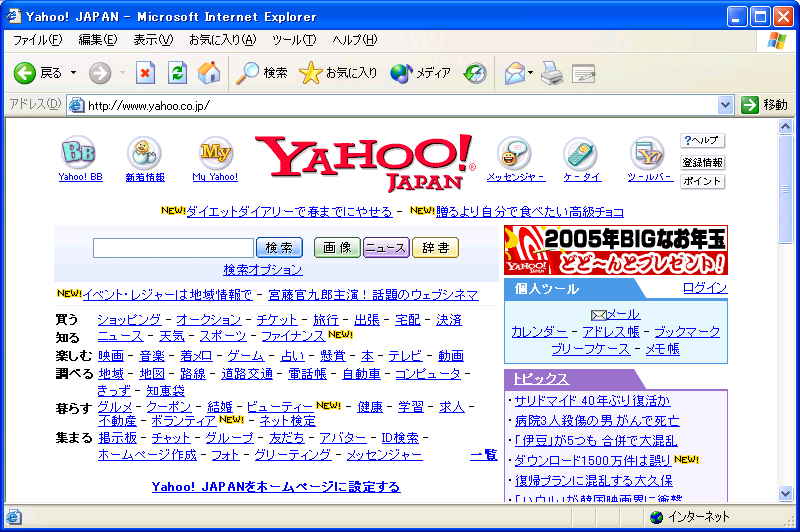Open the お気に入り(A) menu
The image size is (800, 532).
[x=222, y=40]
